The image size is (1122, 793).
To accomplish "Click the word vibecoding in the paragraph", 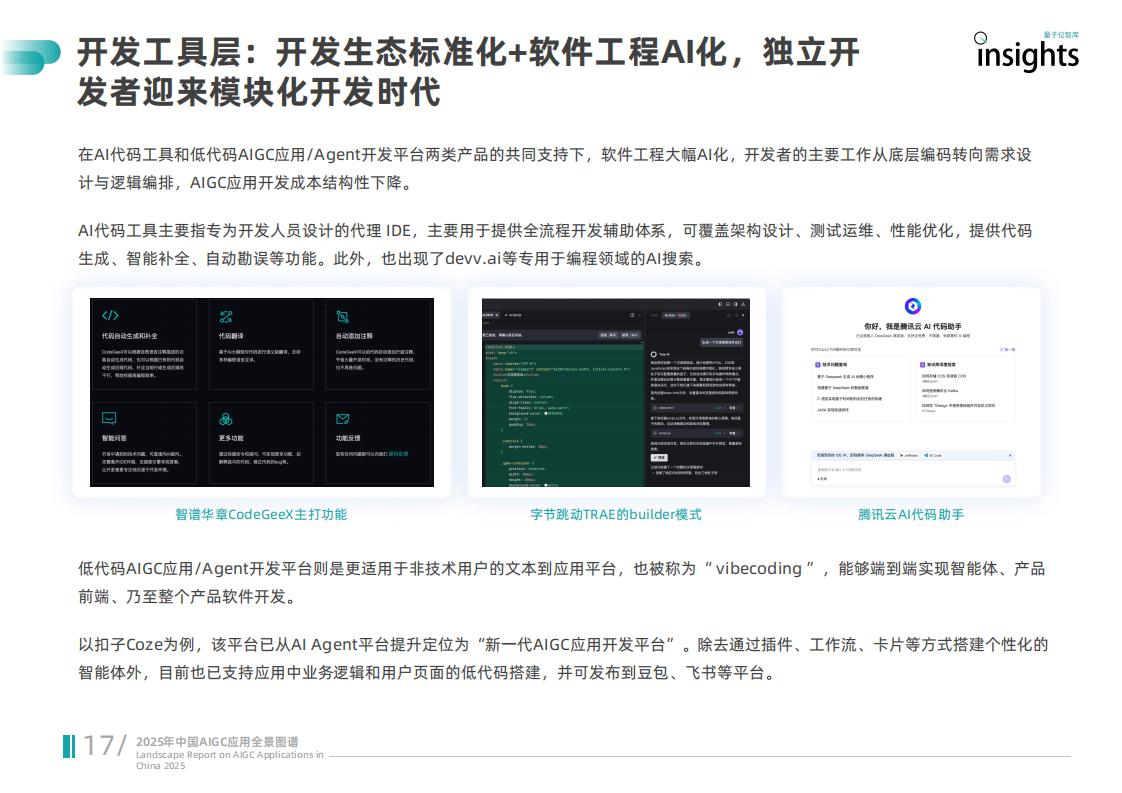I will pos(758,568).
